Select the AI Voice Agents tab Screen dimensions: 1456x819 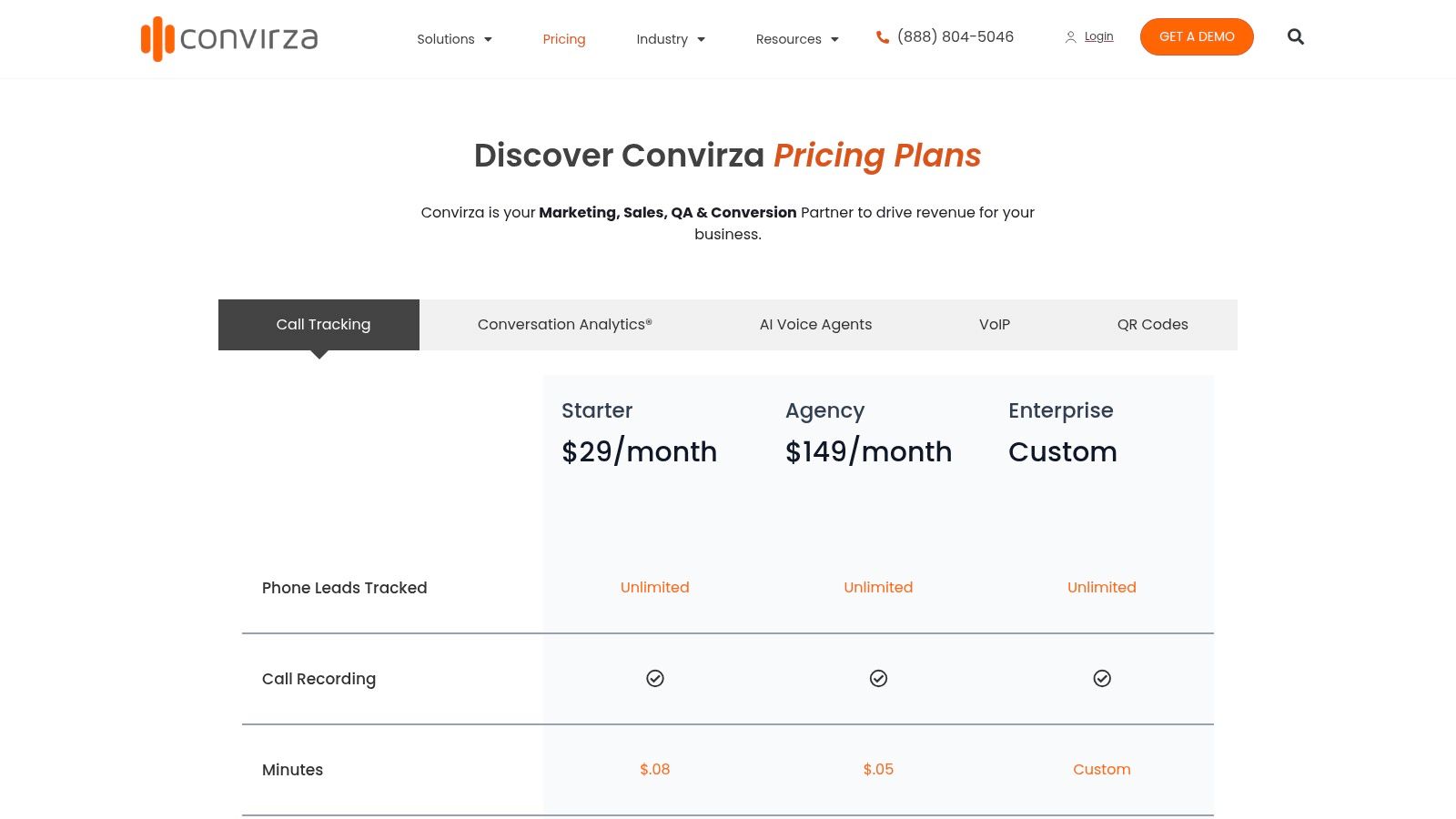pos(815,325)
